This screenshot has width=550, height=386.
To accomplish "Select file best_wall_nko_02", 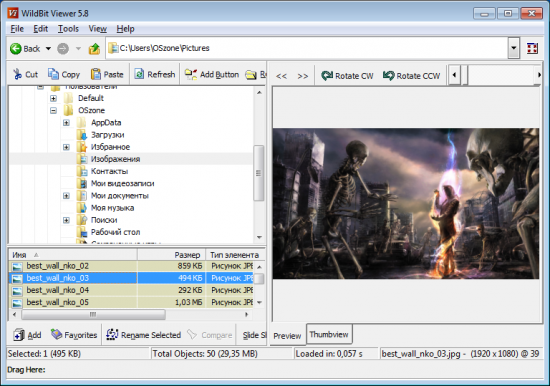I will (x=58, y=266).
